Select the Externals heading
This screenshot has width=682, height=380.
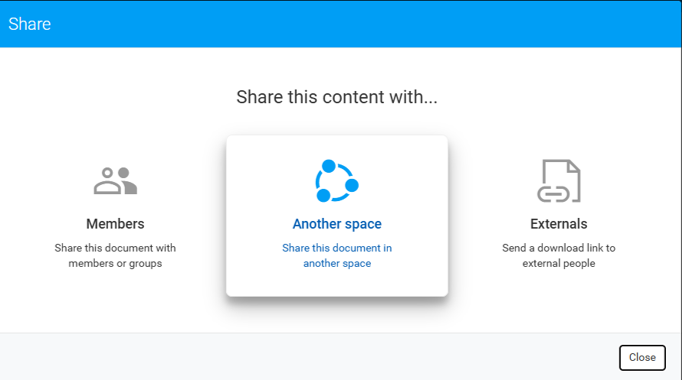pos(559,224)
